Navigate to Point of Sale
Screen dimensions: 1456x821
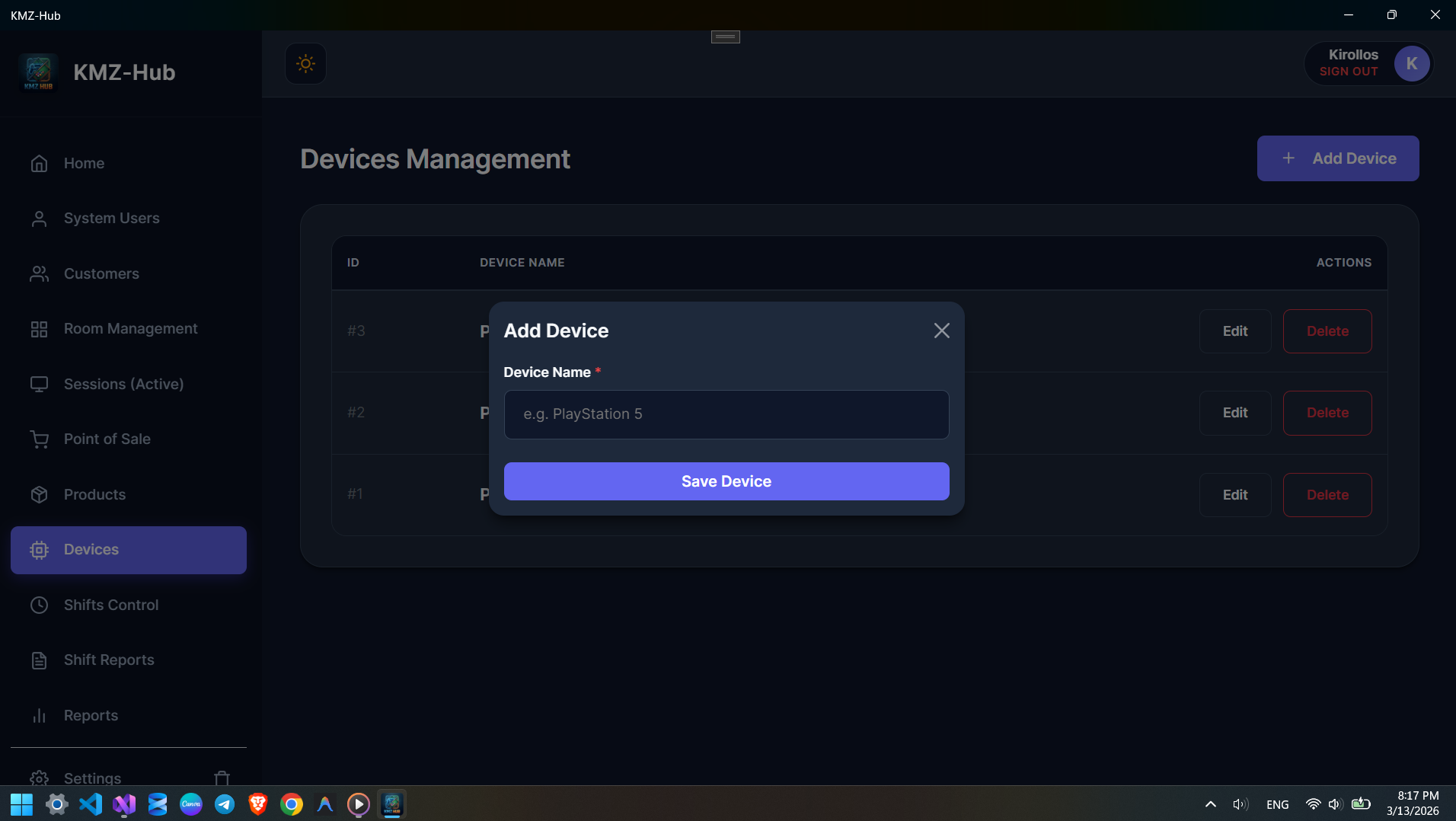pyautogui.click(x=107, y=439)
